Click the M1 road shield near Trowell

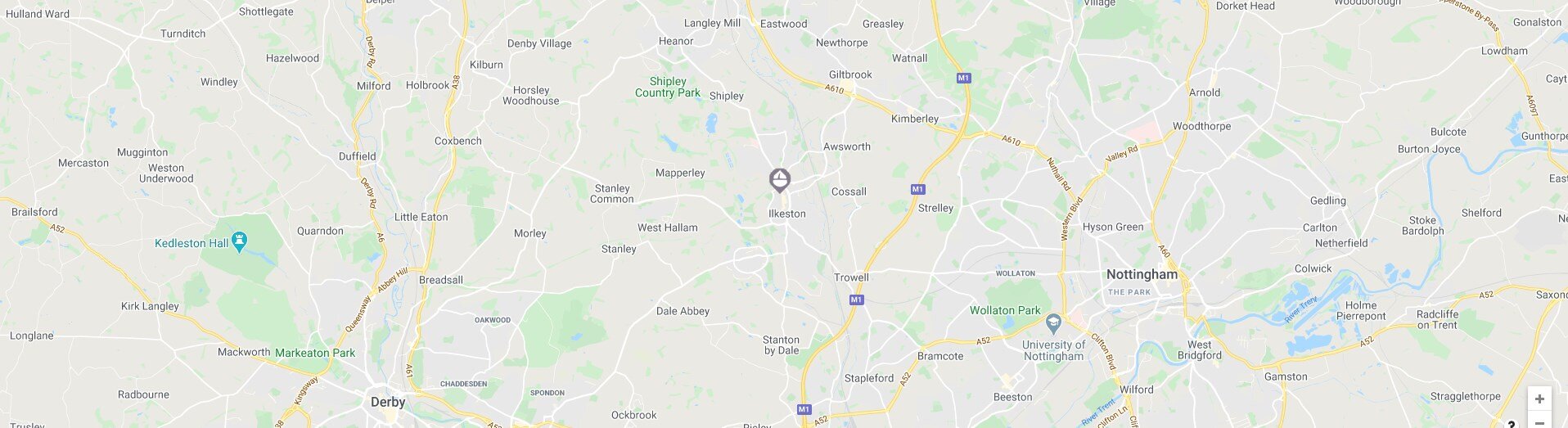(856, 300)
